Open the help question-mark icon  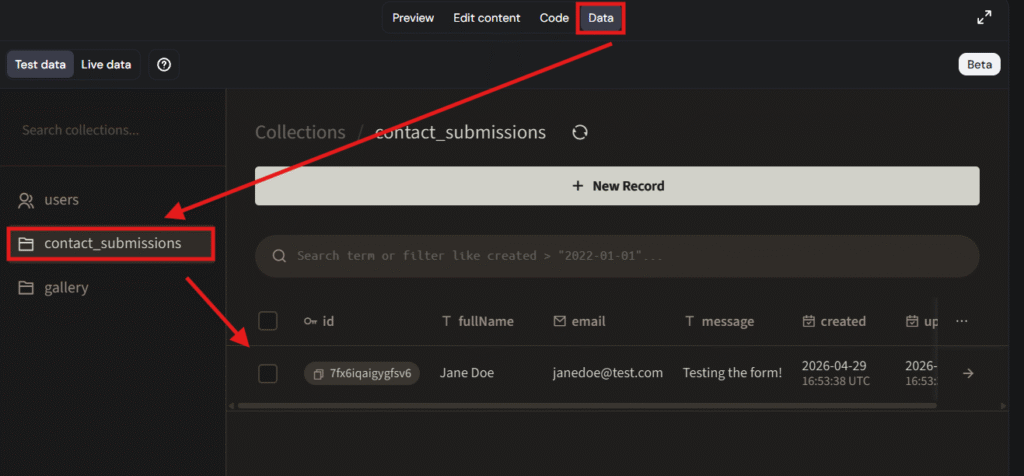click(165, 65)
